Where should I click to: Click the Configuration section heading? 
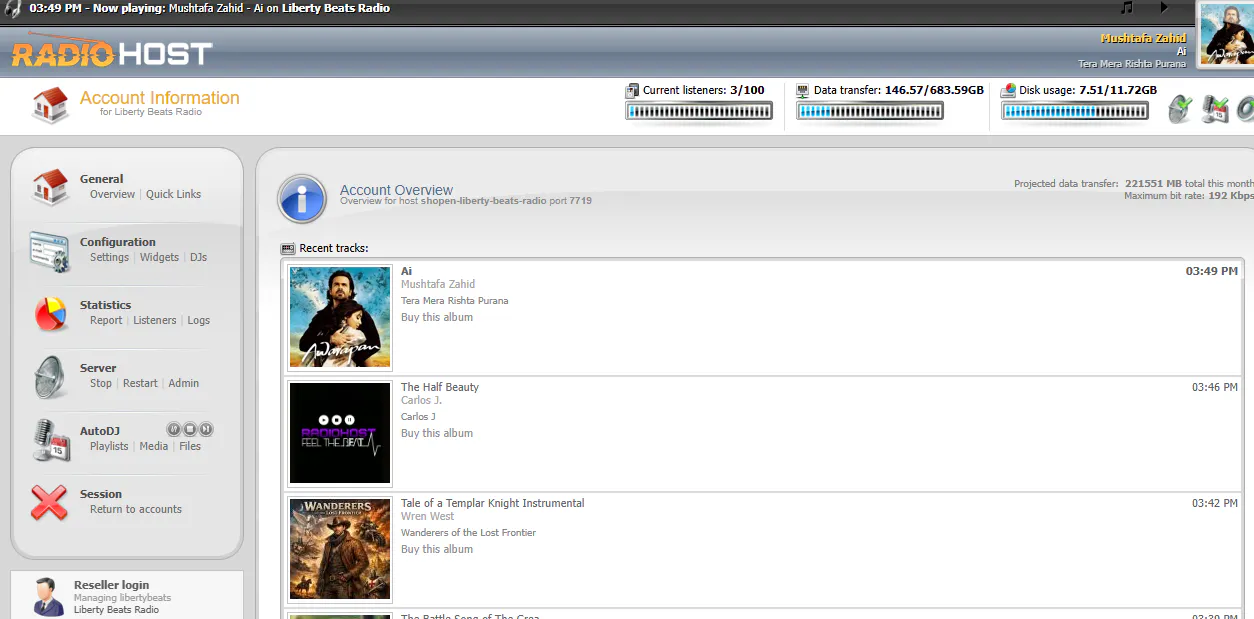click(x=118, y=242)
